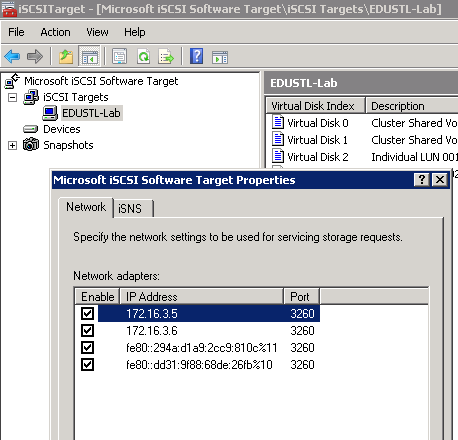Viewport: 458px width, 440px height.
Task: Click the Up One Level folder icon
Action: coord(66,56)
